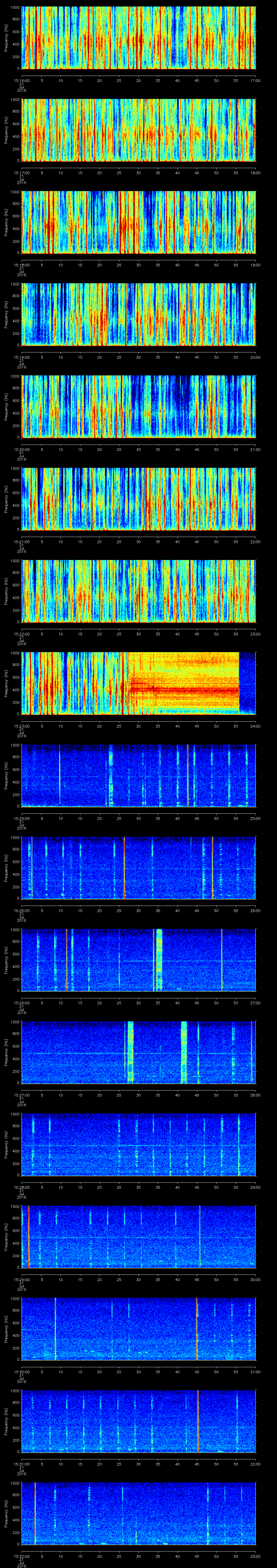Click the vertical line near 45s in 15:31 panel

[x=198, y=1420]
